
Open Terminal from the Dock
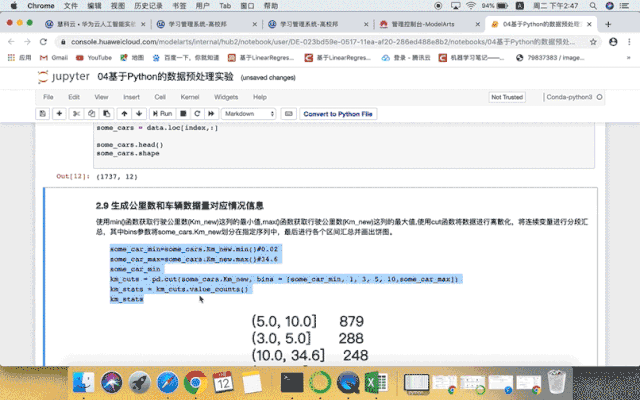click(292, 383)
